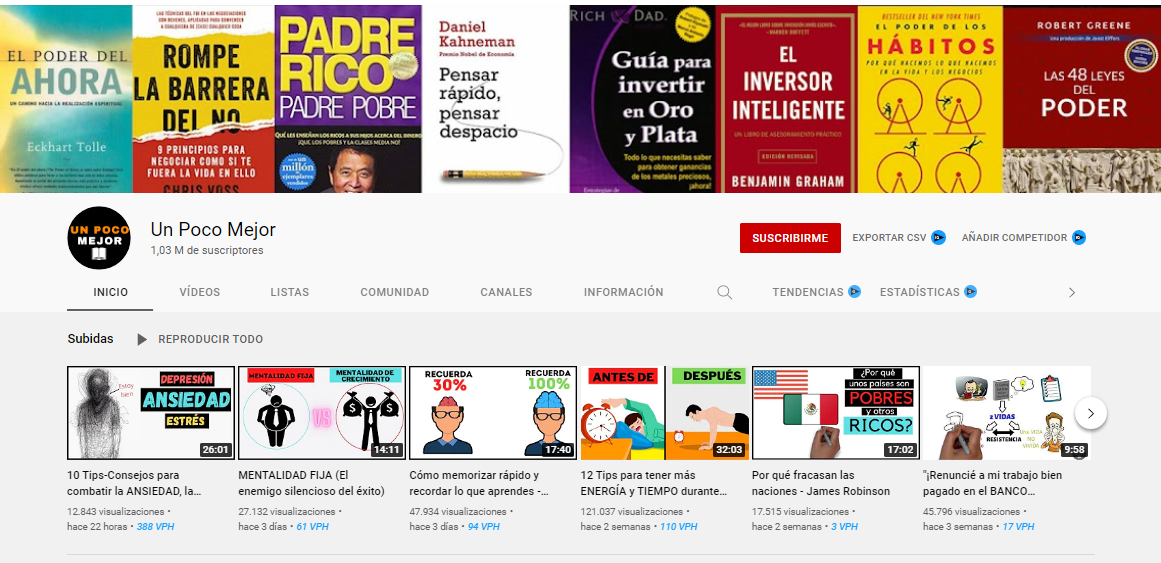
Task: Go to the Comunidad tab
Action: pyautogui.click(x=395, y=292)
